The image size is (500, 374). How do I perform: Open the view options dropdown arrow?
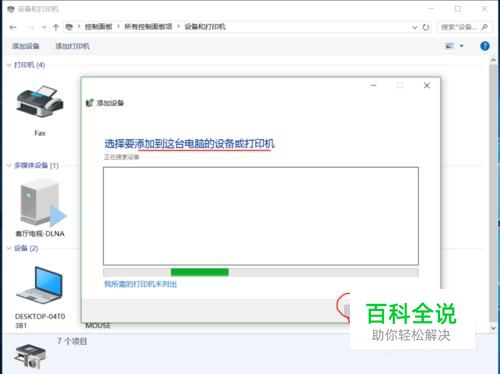click(462, 46)
